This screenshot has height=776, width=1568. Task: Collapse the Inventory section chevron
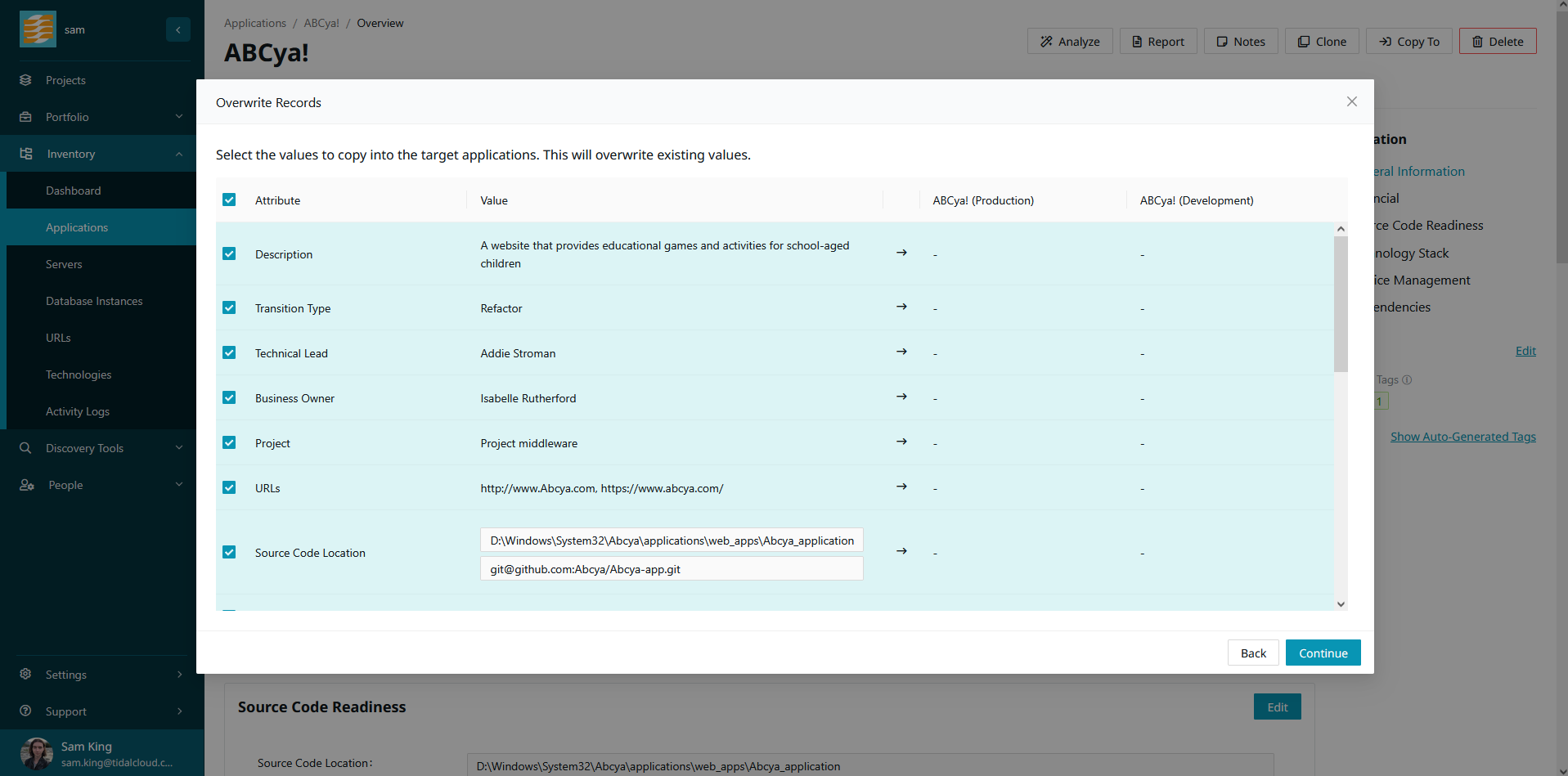click(179, 154)
